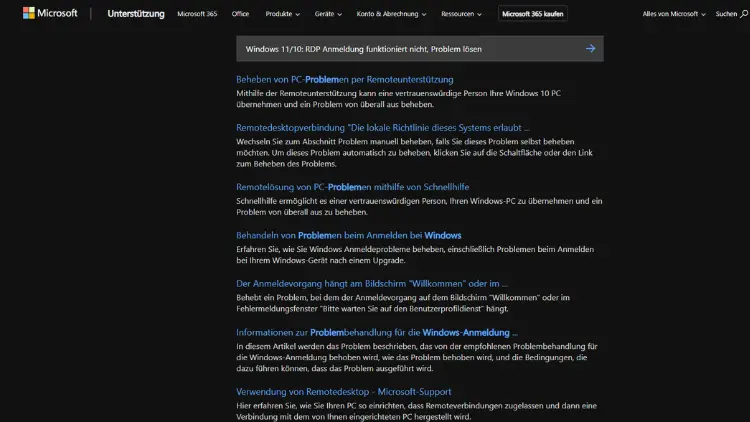Click the description starting 'Mithilfe der Remoteunterstützung kann'
The height and width of the screenshot is (422, 750).
point(398,99)
